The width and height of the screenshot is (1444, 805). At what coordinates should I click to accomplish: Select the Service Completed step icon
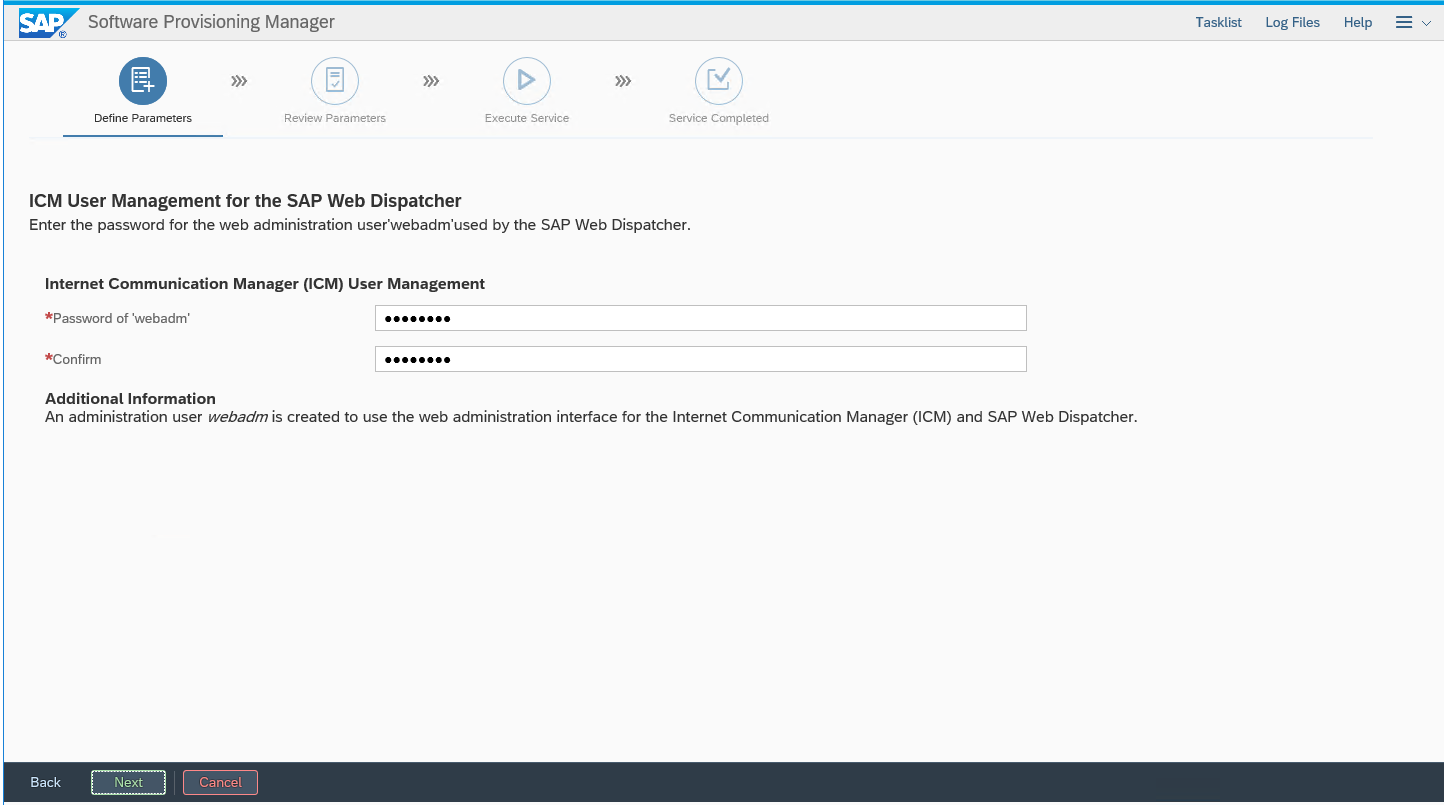click(x=719, y=81)
